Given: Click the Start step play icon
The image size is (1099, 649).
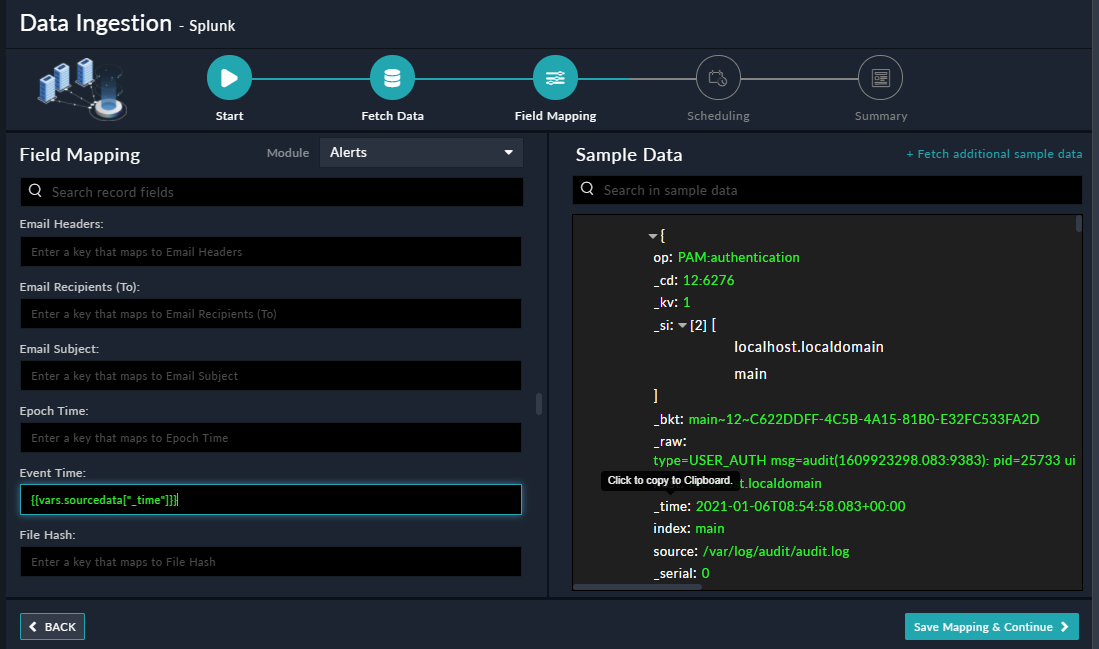Looking at the screenshot, I should pos(229,78).
